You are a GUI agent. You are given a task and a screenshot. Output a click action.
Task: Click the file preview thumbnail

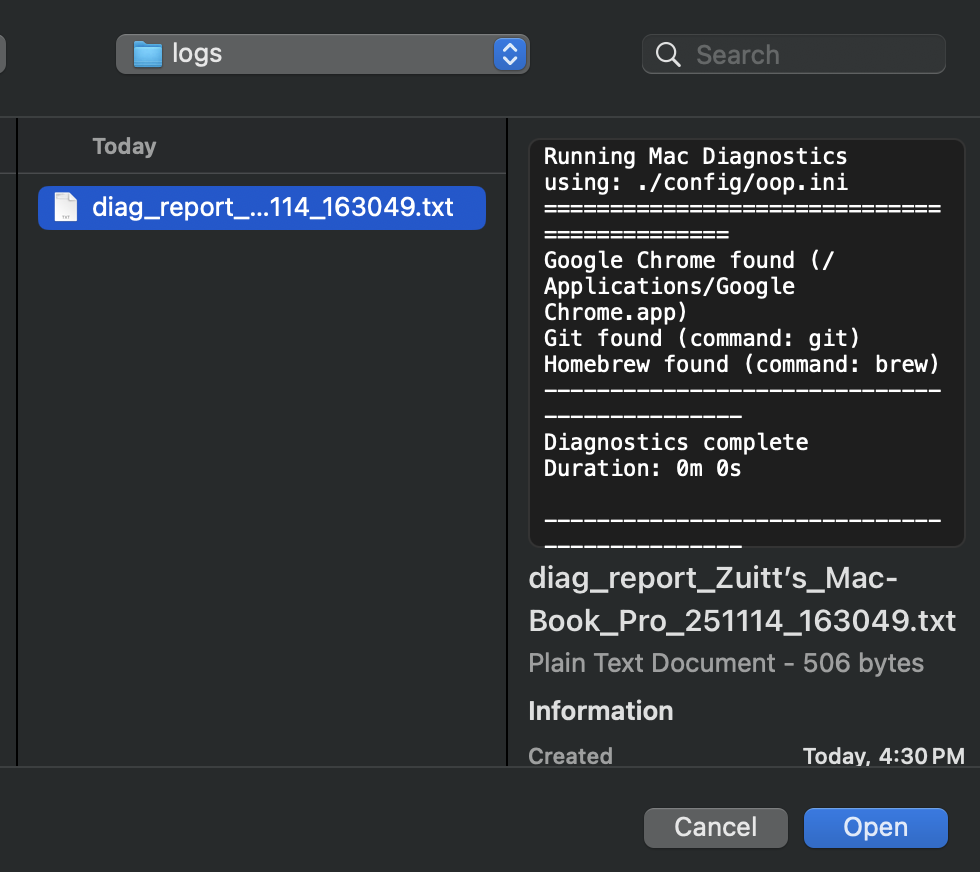coord(746,343)
